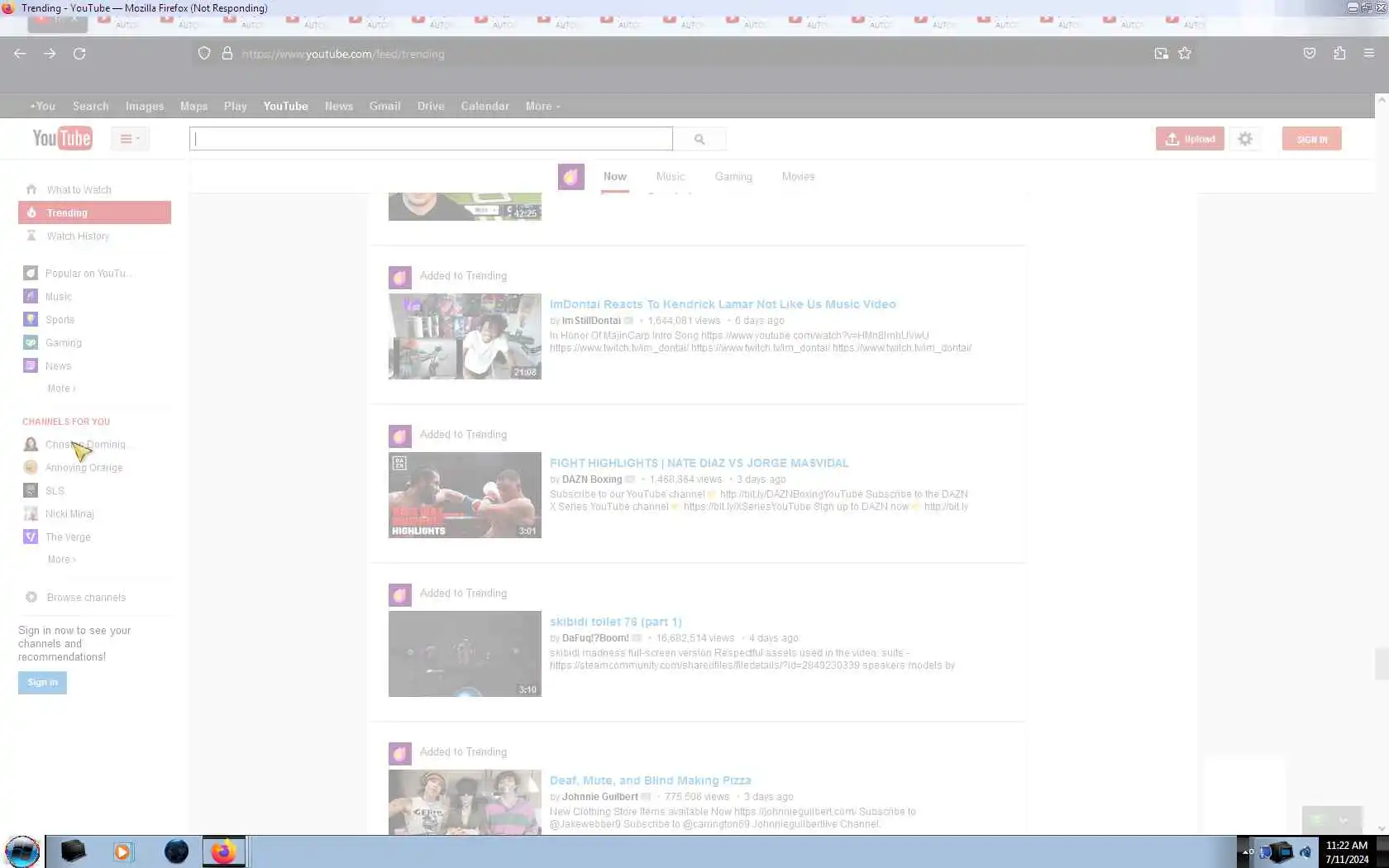This screenshot has height=868, width=1389.
Task: Switch to the Movies tab
Action: [x=798, y=177]
